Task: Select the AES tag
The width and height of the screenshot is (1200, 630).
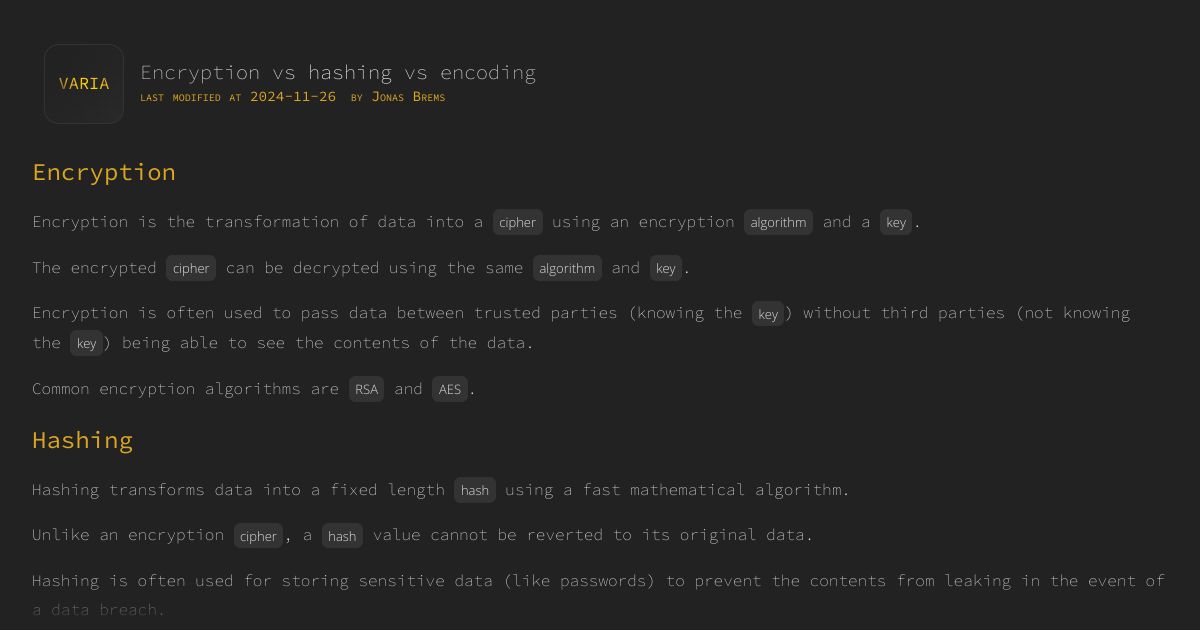Action: [x=450, y=389]
